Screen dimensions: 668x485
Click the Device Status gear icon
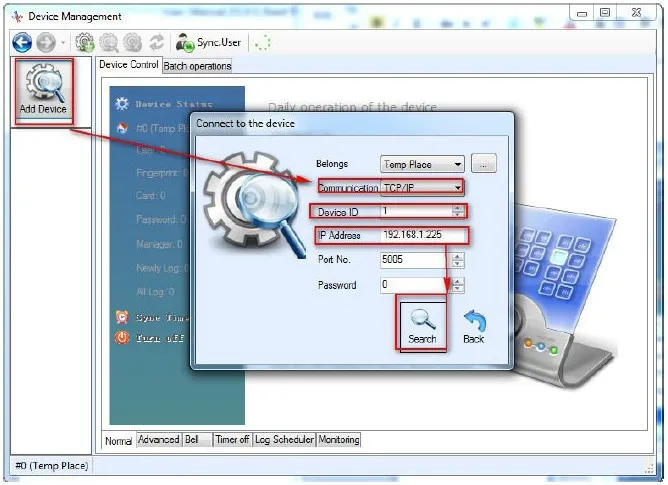(x=122, y=104)
